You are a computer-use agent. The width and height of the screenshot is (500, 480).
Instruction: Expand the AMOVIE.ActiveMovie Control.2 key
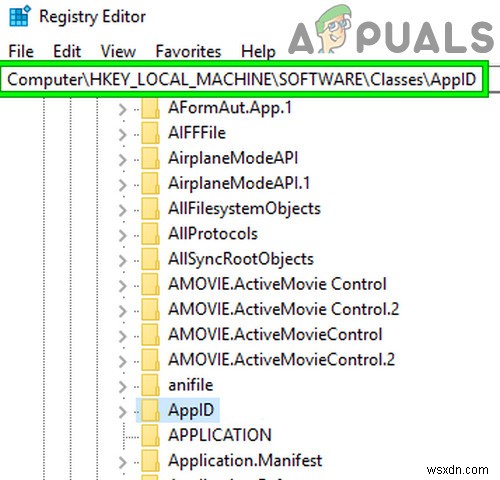(123, 311)
